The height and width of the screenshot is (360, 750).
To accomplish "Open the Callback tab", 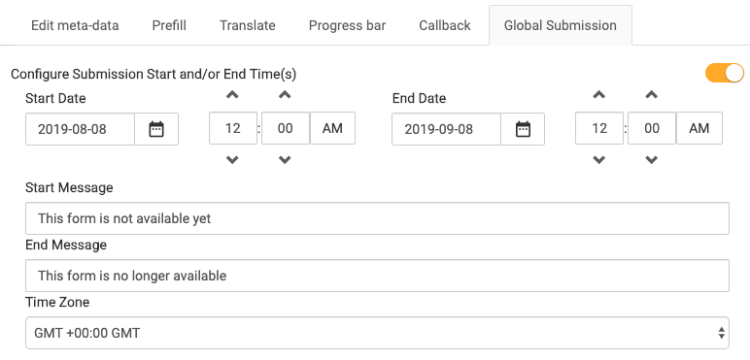I will 445,25.
